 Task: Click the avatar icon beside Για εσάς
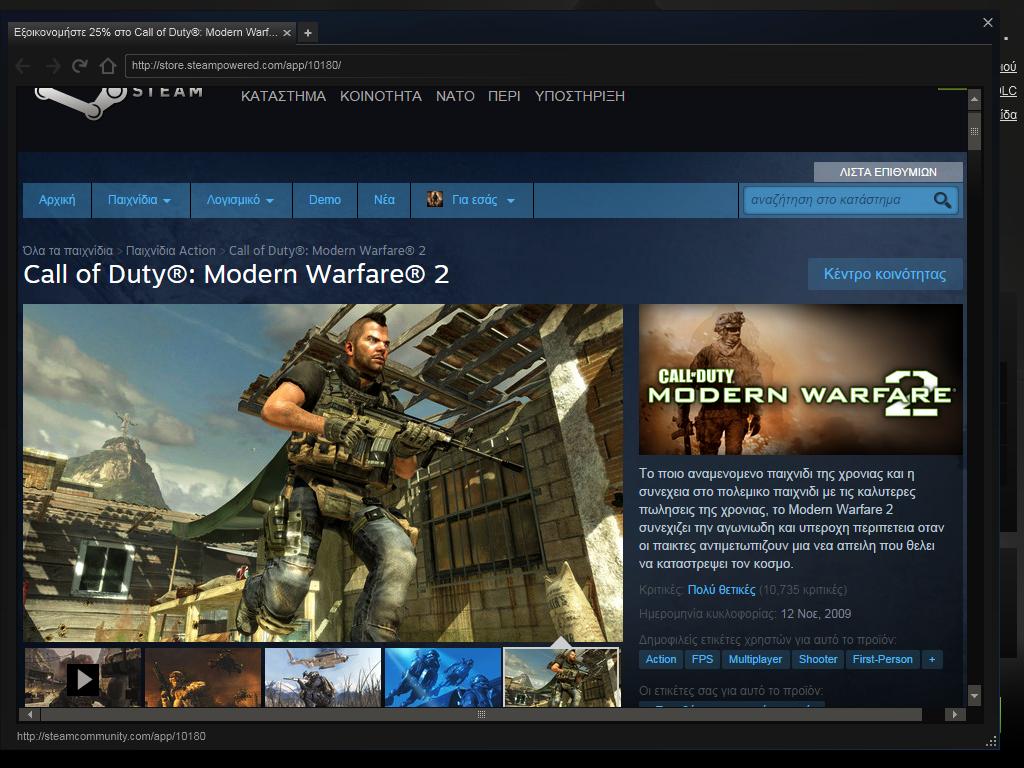pos(434,199)
